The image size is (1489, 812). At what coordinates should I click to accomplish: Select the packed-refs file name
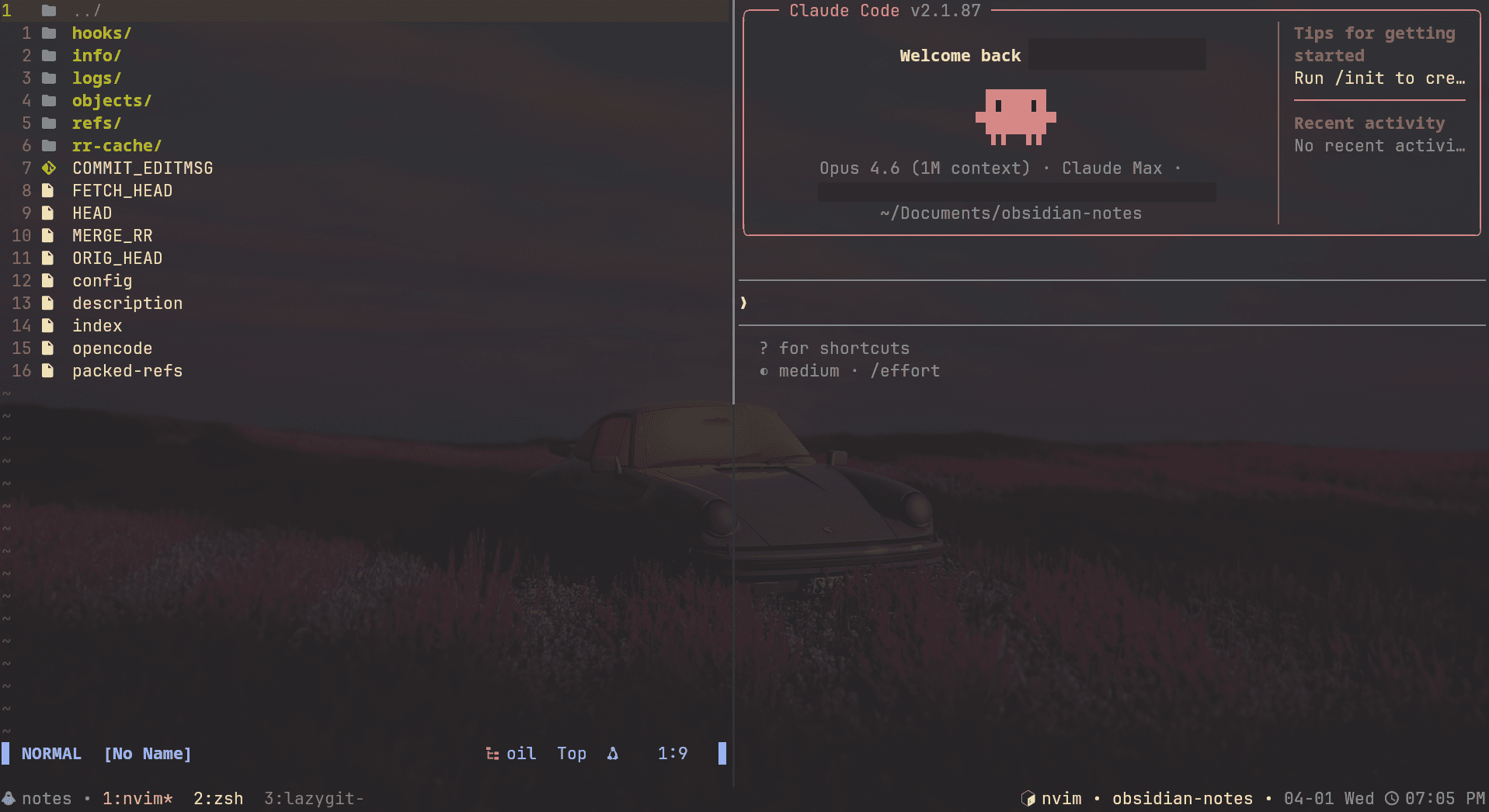(127, 371)
